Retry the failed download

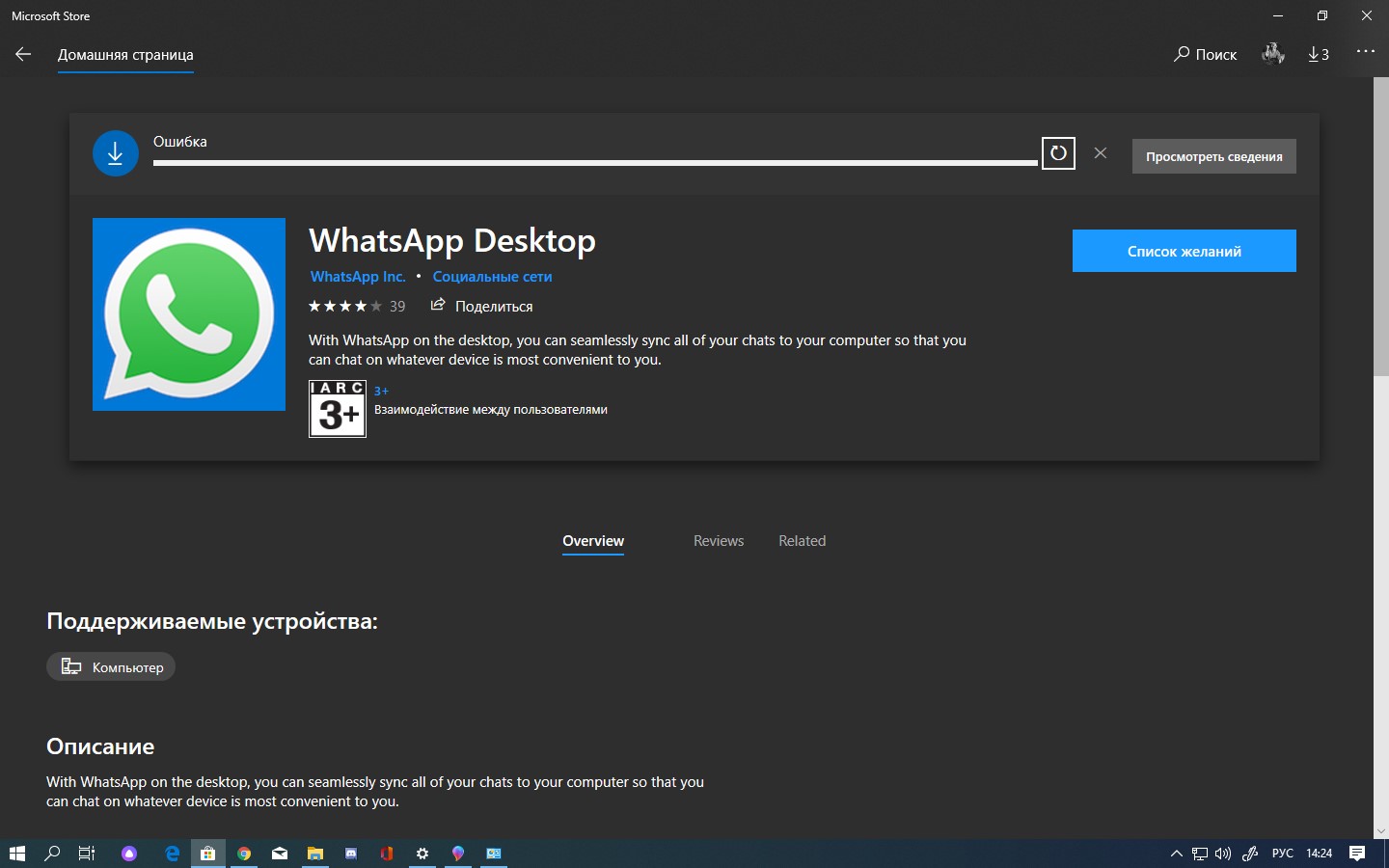tap(1058, 152)
